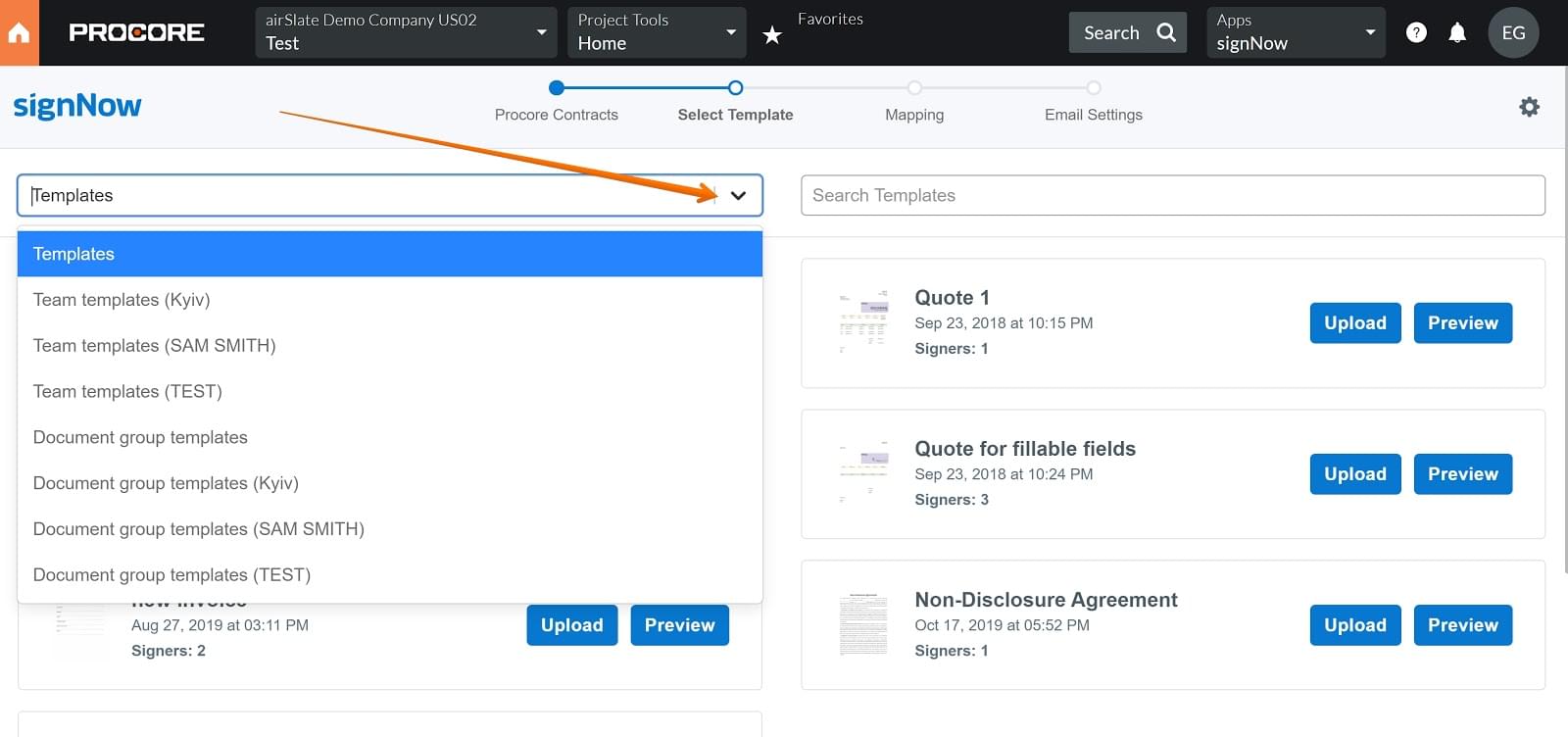Select Team templates (TEST) option
1568x737 pixels.
390,392
